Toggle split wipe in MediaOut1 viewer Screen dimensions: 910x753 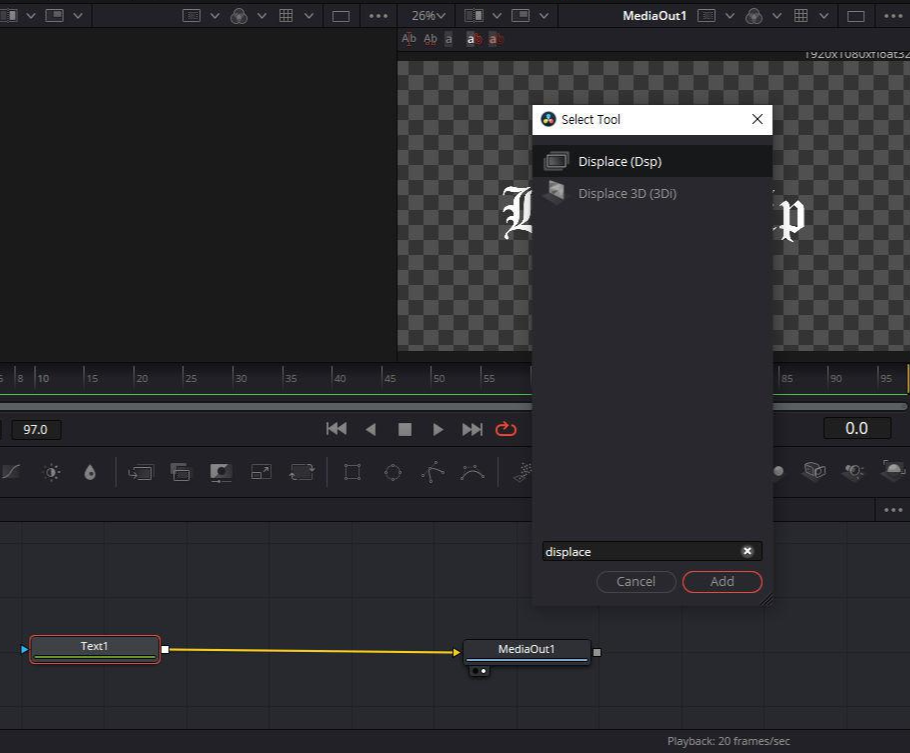coord(474,16)
